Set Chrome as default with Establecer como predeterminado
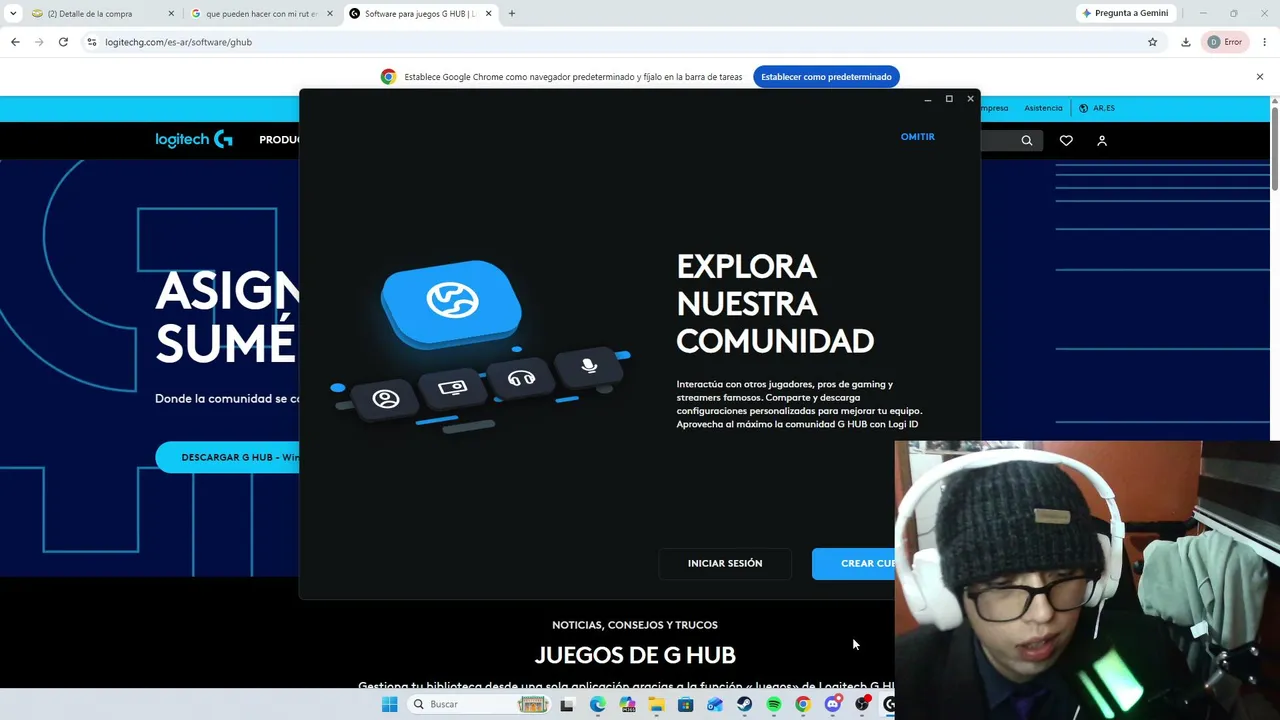This screenshot has height=720, width=1280. point(826,77)
